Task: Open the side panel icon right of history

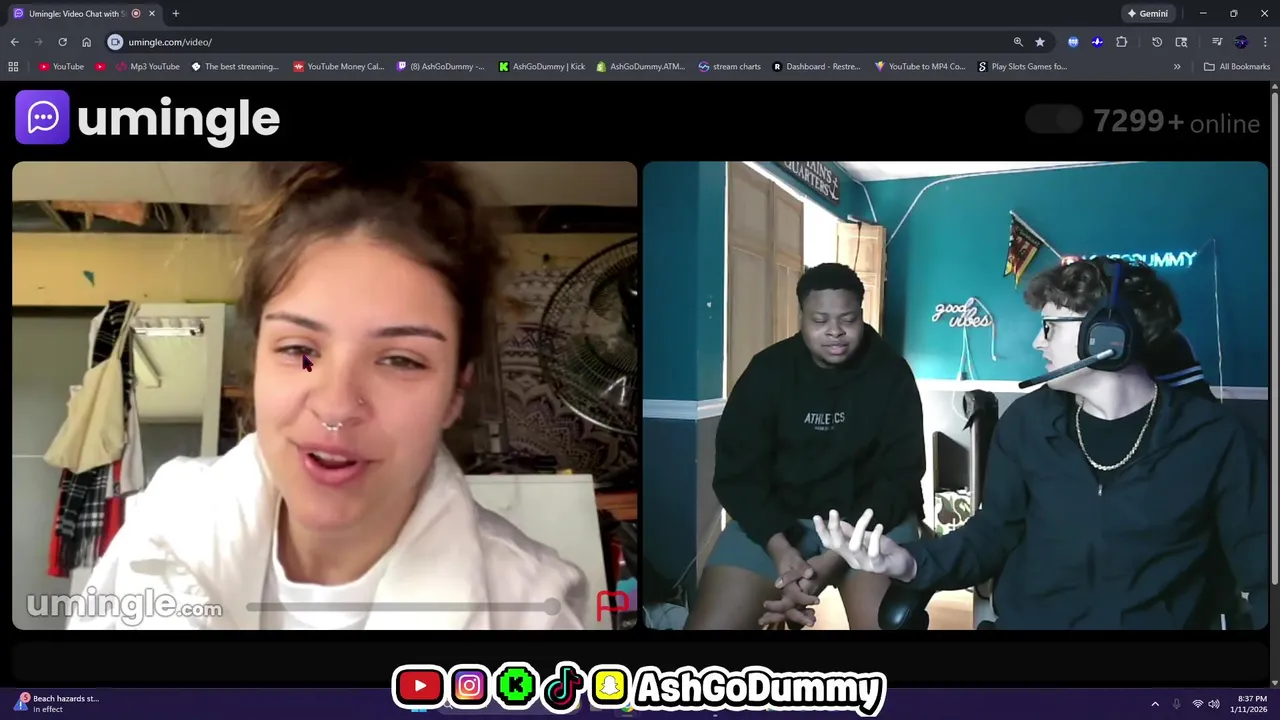Action: click(x=1181, y=42)
